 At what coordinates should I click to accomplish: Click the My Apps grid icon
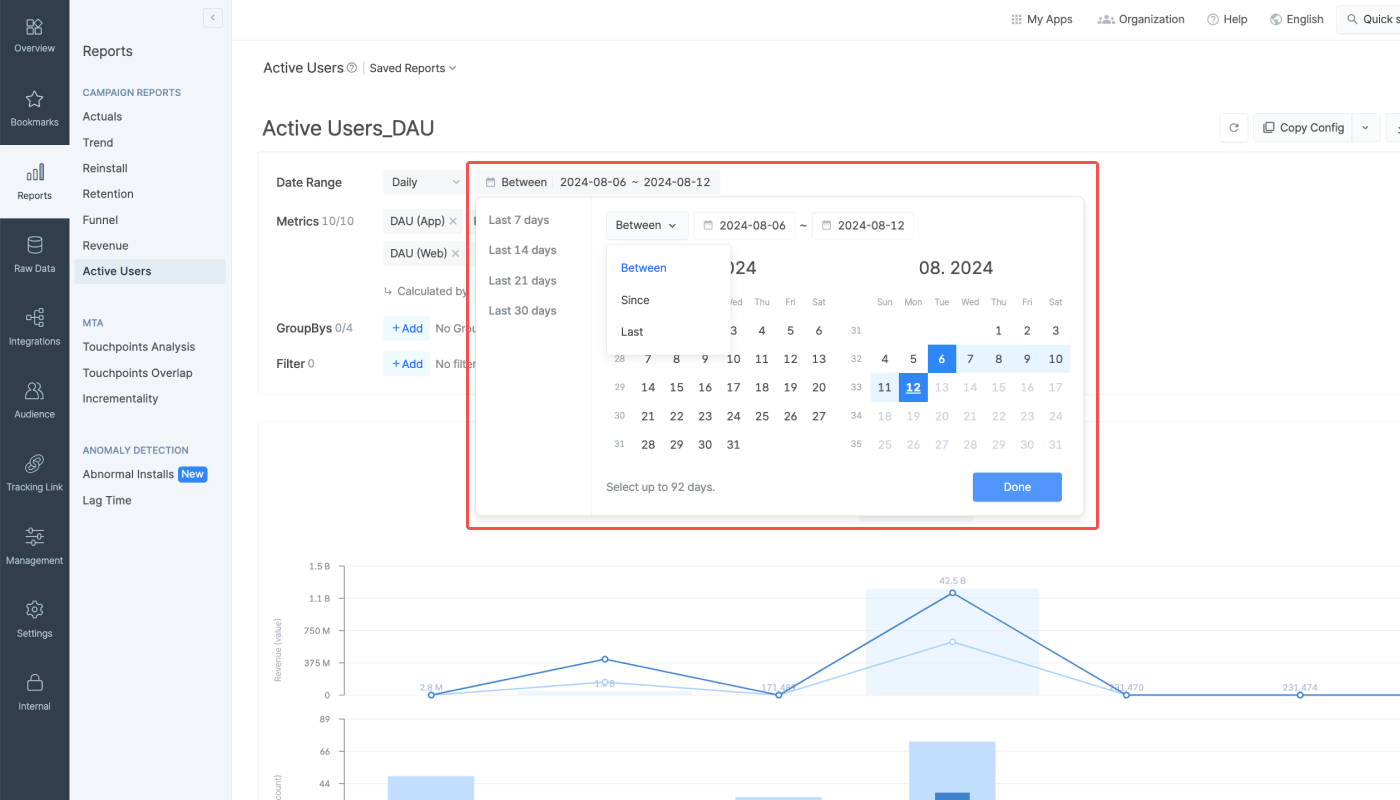[1016, 19]
